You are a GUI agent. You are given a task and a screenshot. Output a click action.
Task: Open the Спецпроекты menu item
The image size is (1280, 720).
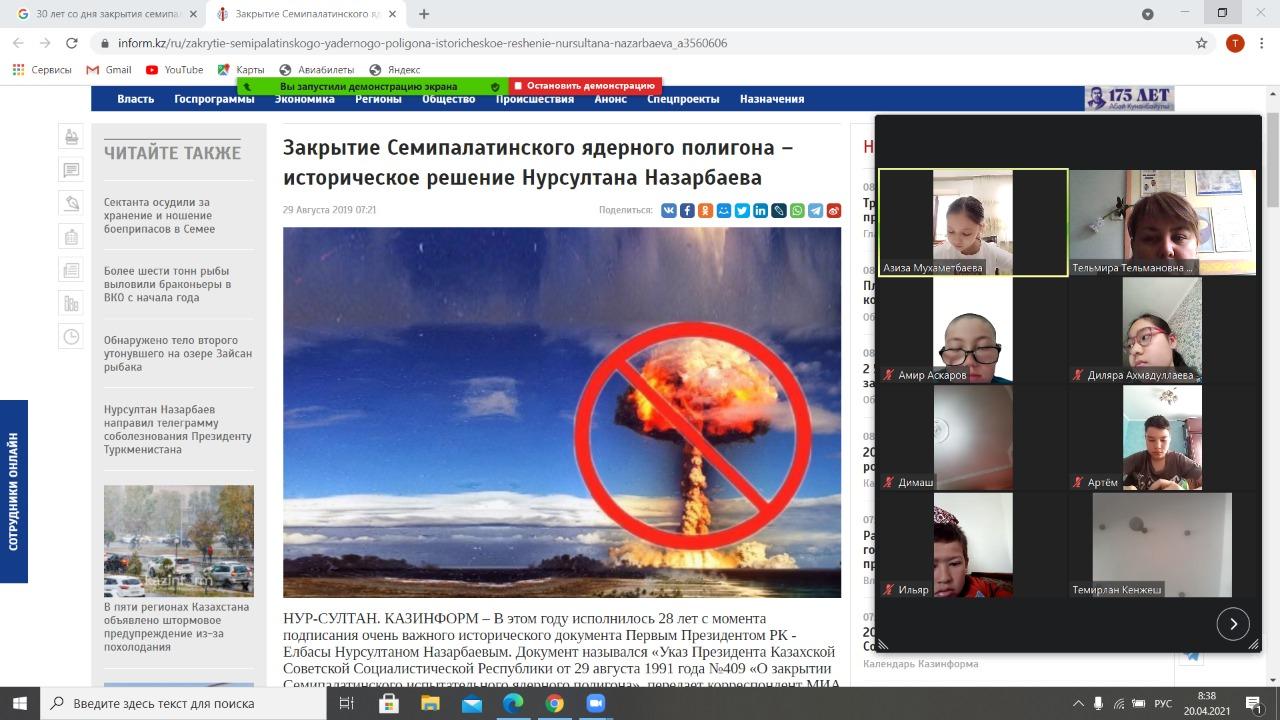click(x=683, y=99)
